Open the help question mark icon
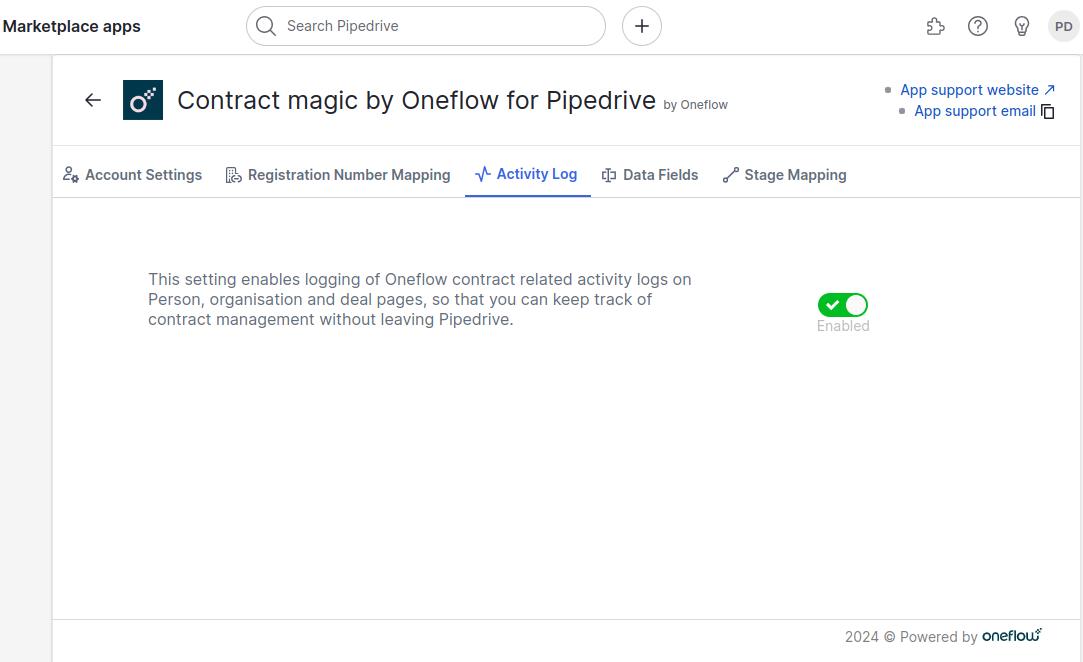This screenshot has width=1083, height=662. pyautogui.click(x=978, y=26)
